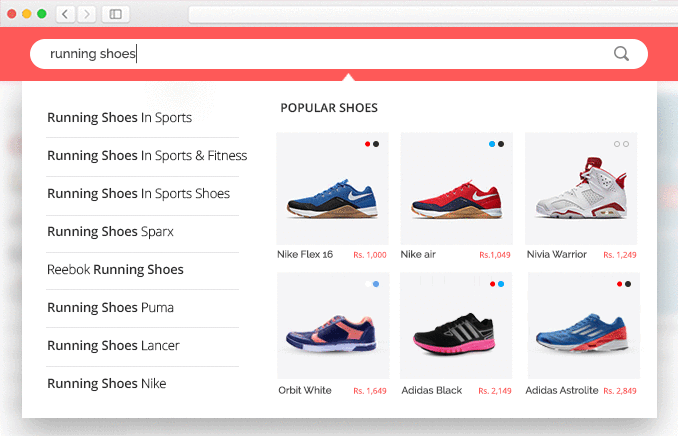Pick blue color on Adidas Black card
The image size is (678, 436).
coord(501,284)
